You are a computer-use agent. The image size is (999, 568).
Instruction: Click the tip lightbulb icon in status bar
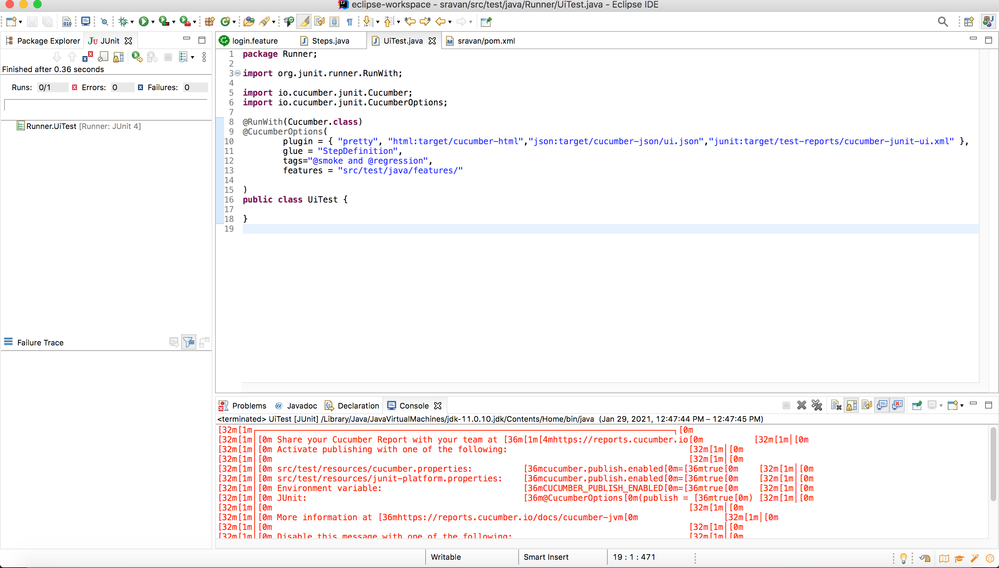[903, 558]
